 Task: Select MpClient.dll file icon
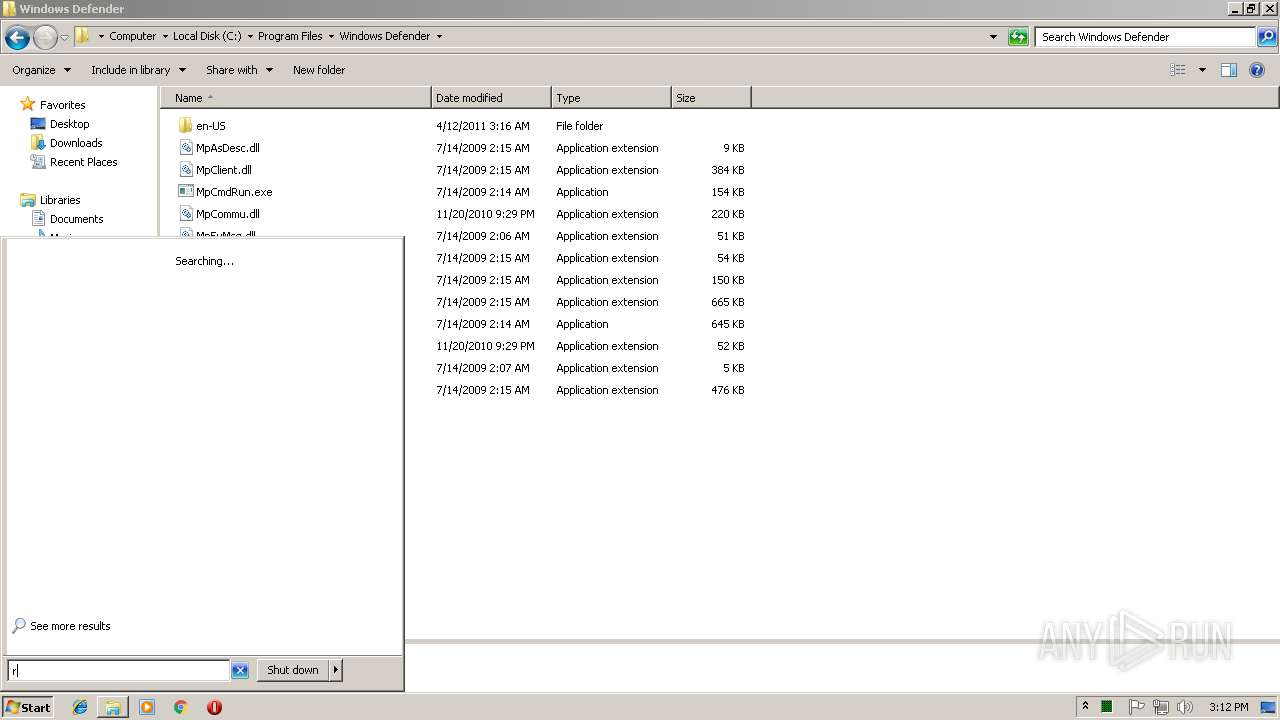click(185, 170)
